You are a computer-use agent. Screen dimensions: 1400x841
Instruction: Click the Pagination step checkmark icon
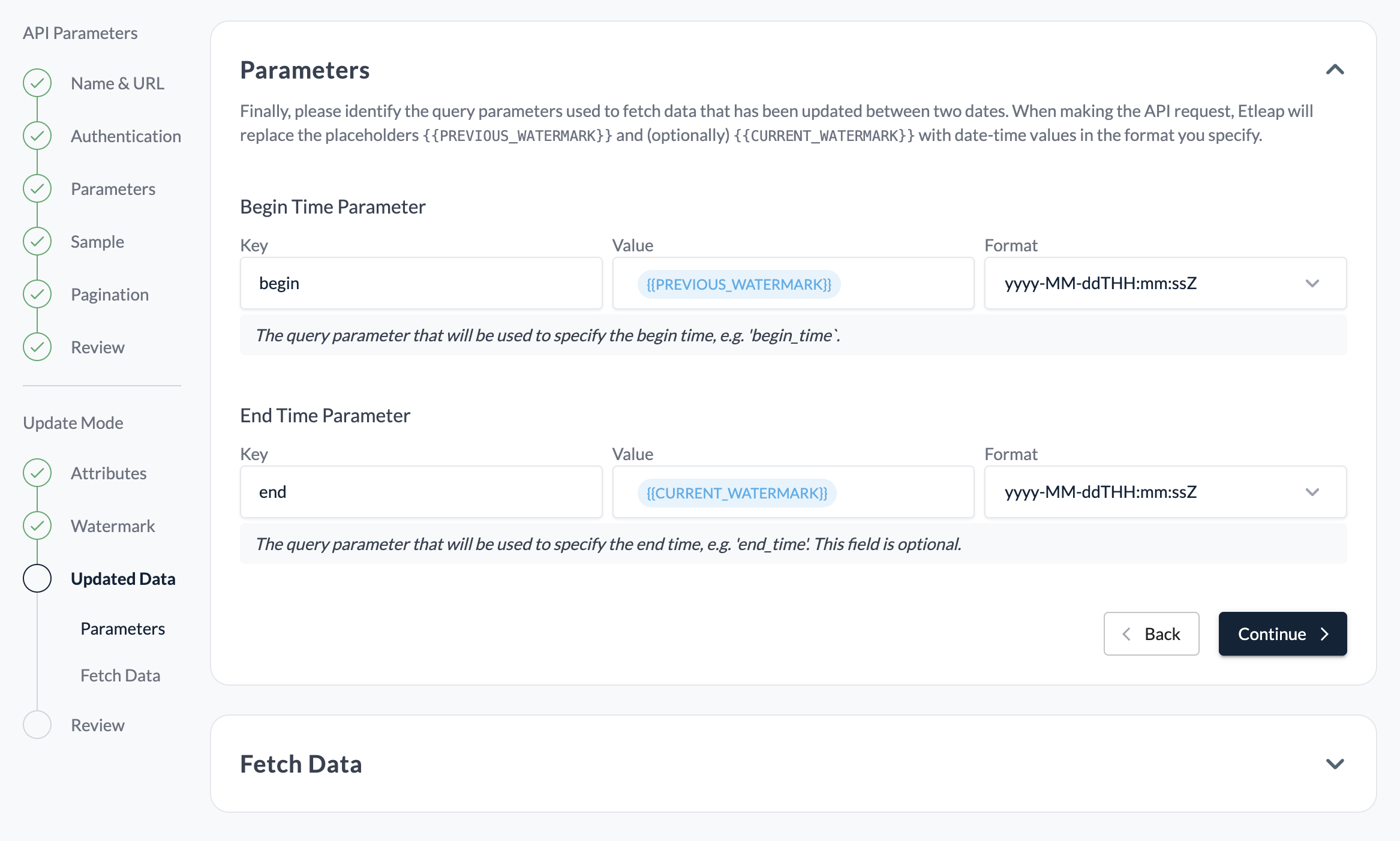coord(37,294)
